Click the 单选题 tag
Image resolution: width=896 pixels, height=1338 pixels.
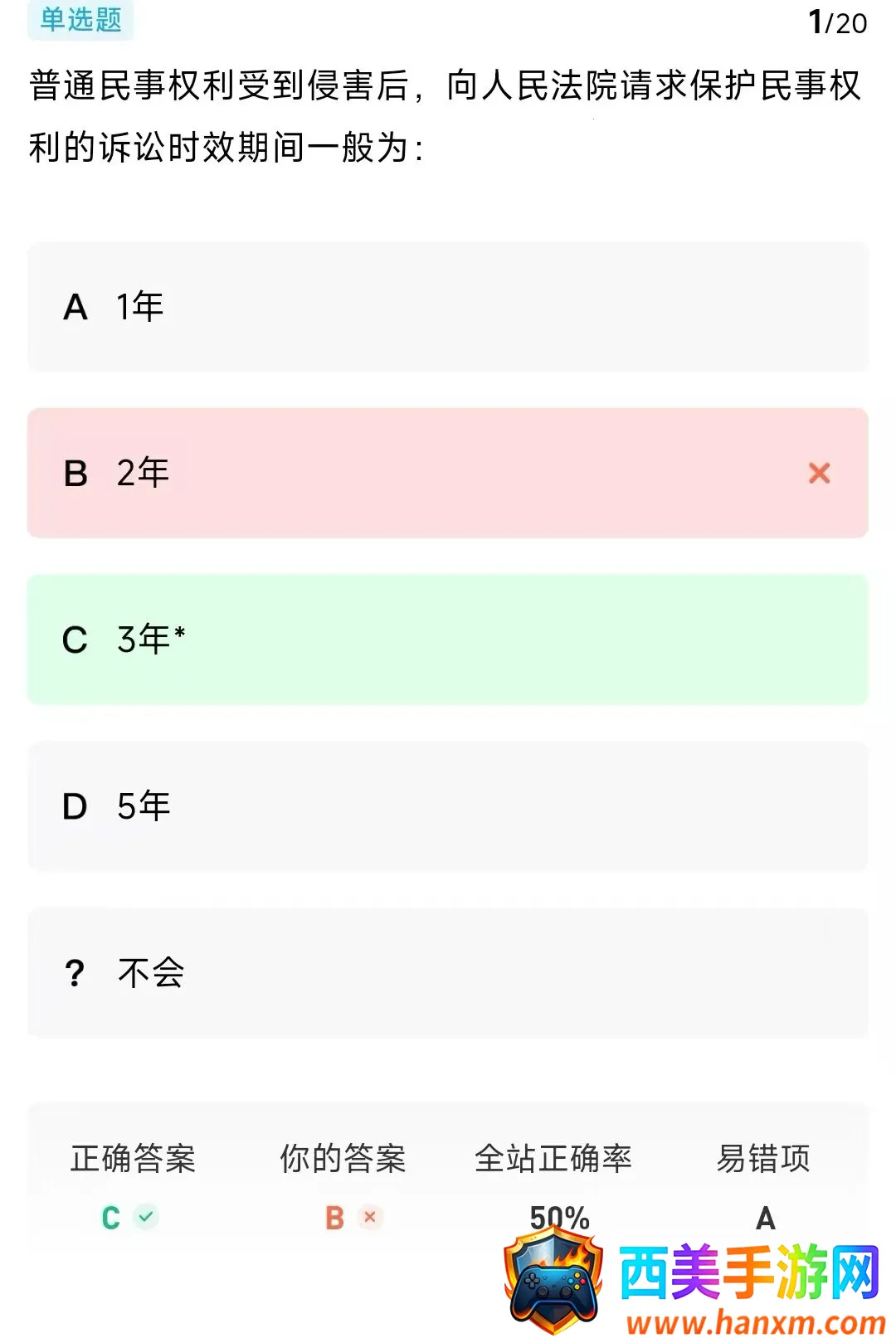[x=80, y=19]
